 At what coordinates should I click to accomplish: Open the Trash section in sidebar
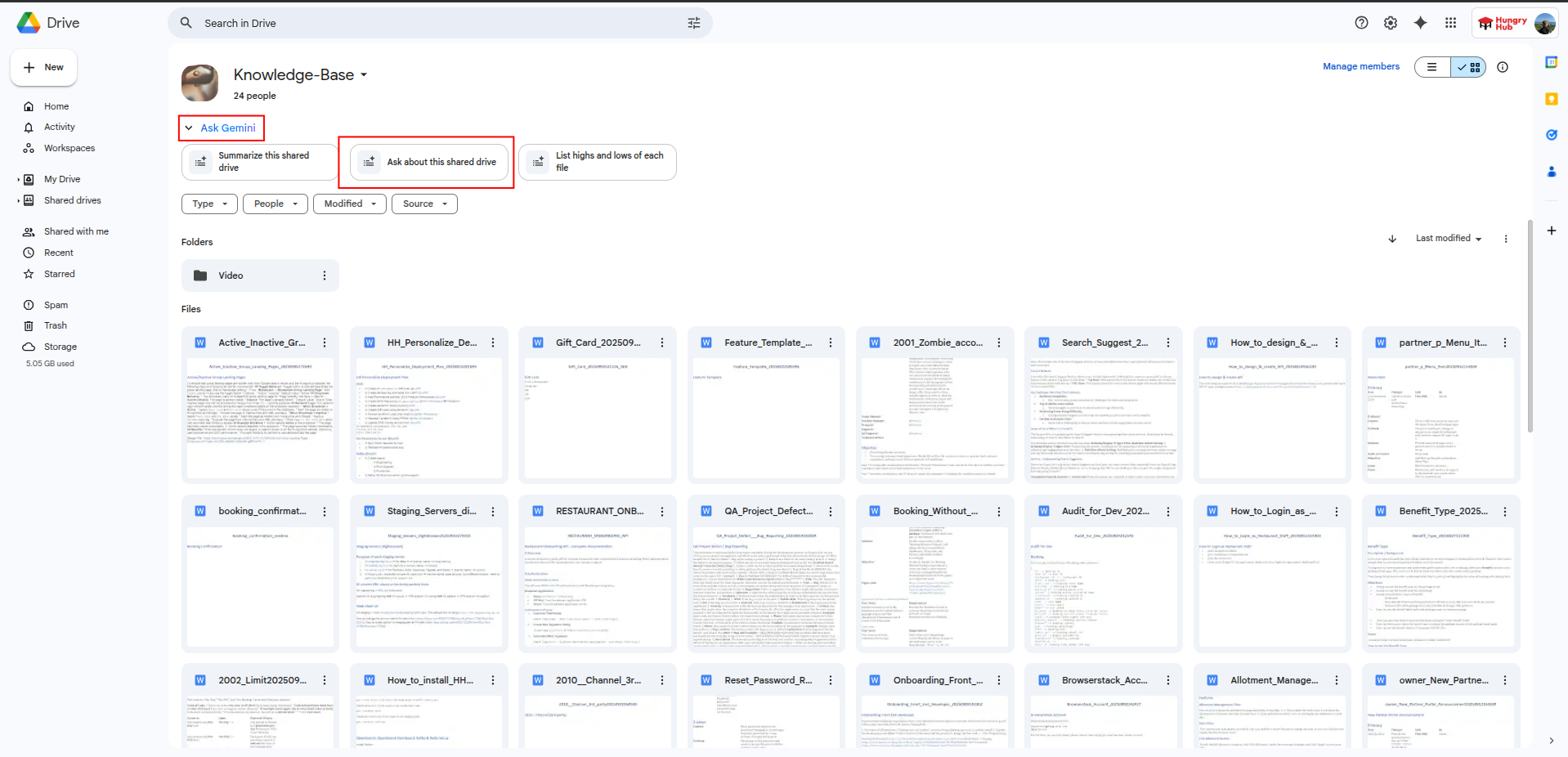coord(56,325)
